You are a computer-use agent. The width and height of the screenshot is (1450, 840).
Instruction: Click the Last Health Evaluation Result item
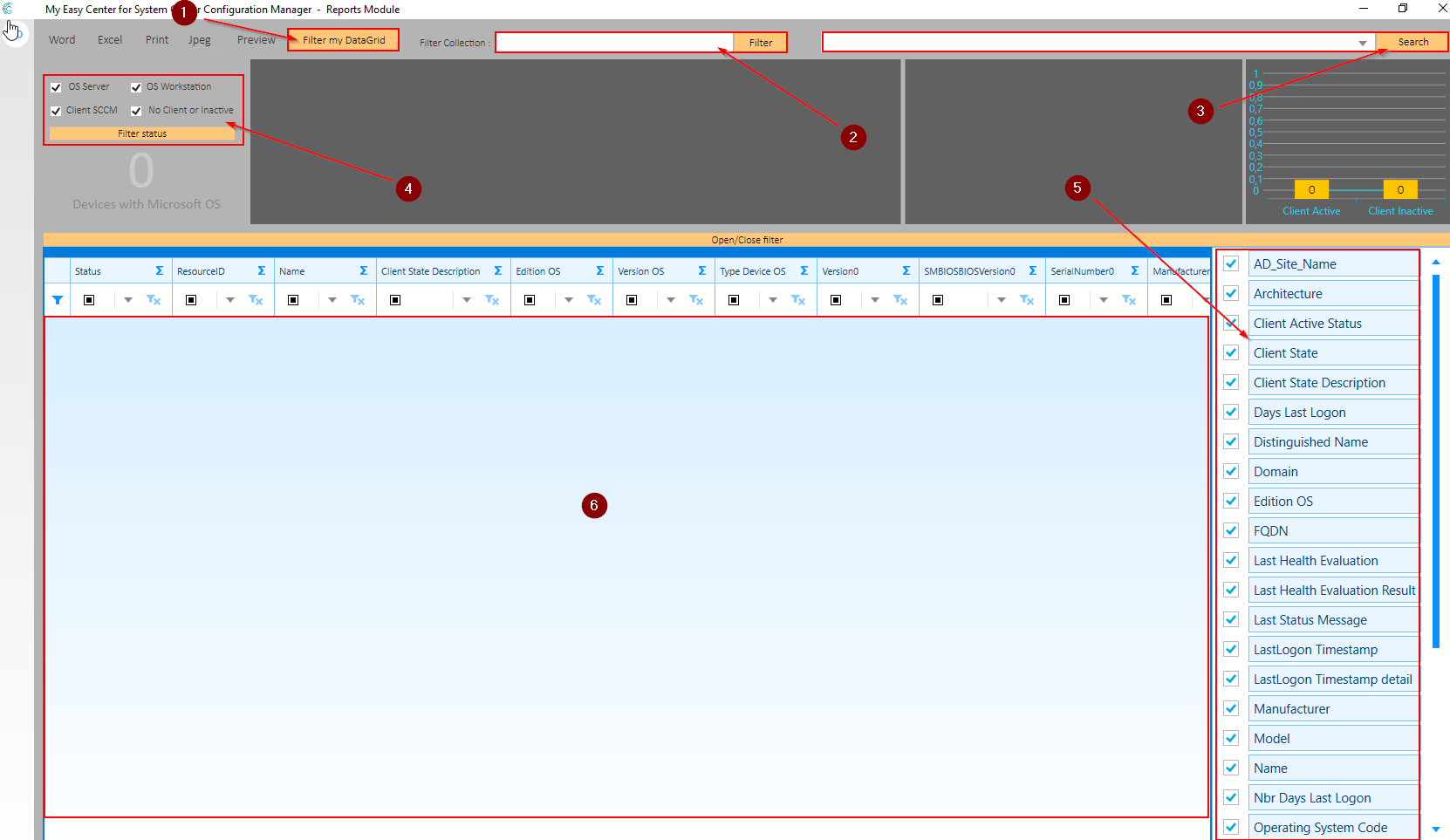[1333, 590]
